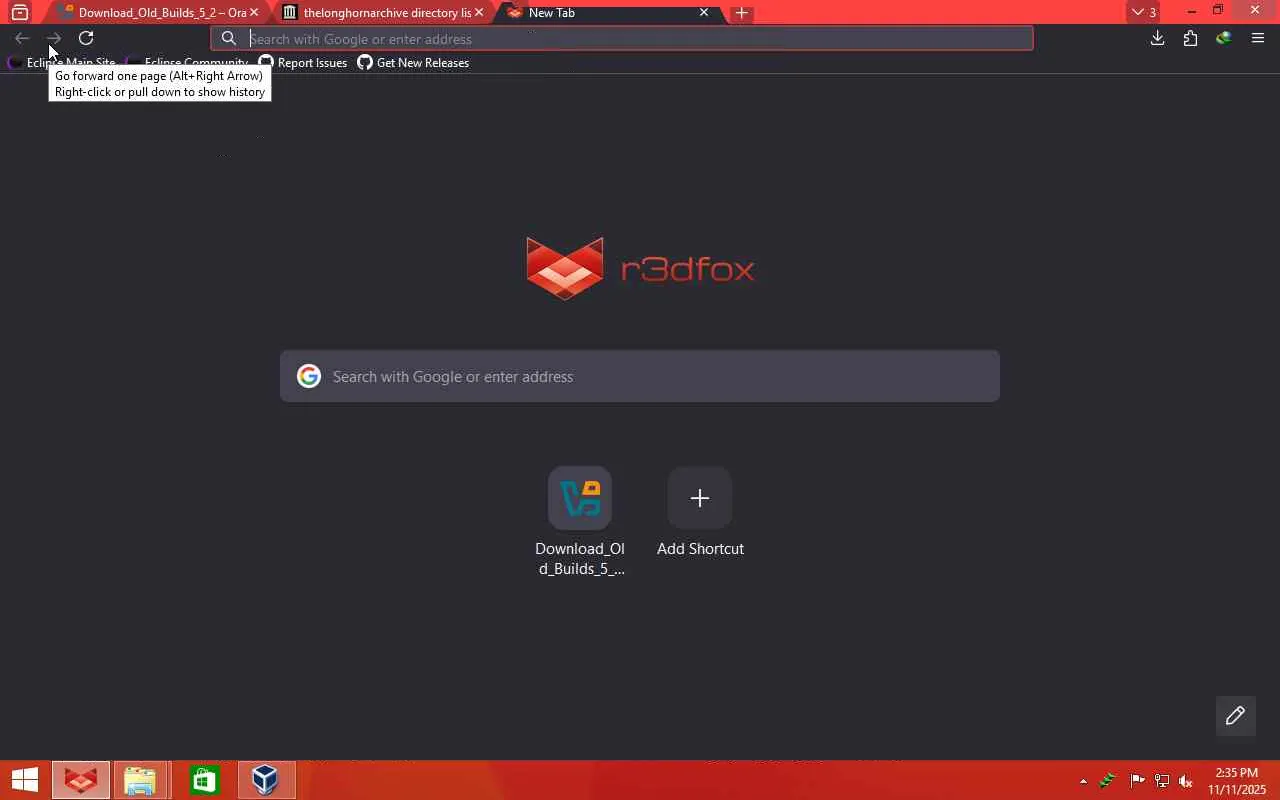Switch to the thelonghornarchive directory tab
This screenshot has width=1280, height=800.
[x=383, y=13]
